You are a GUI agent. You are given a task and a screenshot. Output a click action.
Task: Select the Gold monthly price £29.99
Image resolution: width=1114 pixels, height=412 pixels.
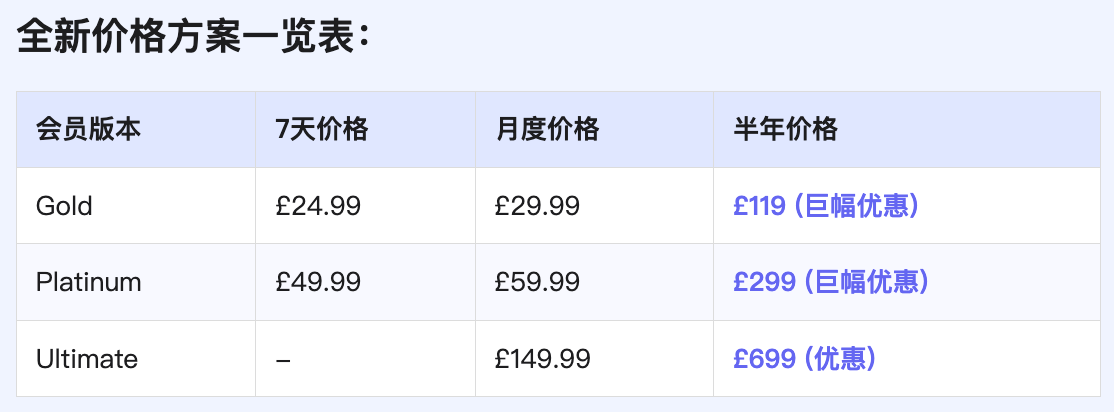537,206
